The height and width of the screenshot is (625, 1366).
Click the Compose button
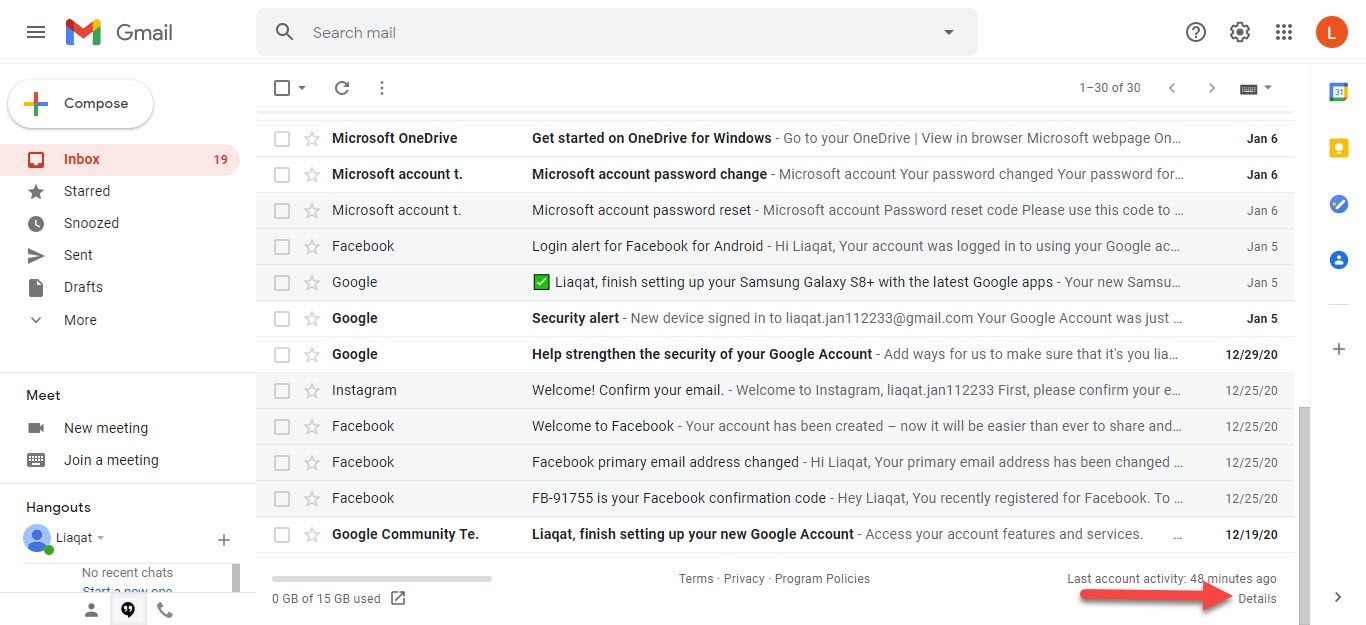click(x=81, y=104)
